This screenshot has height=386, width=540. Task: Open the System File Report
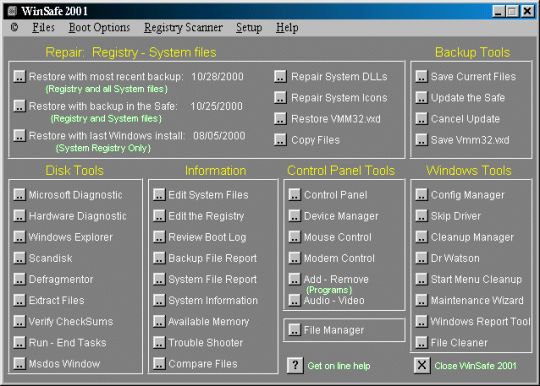tap(159, 279)
